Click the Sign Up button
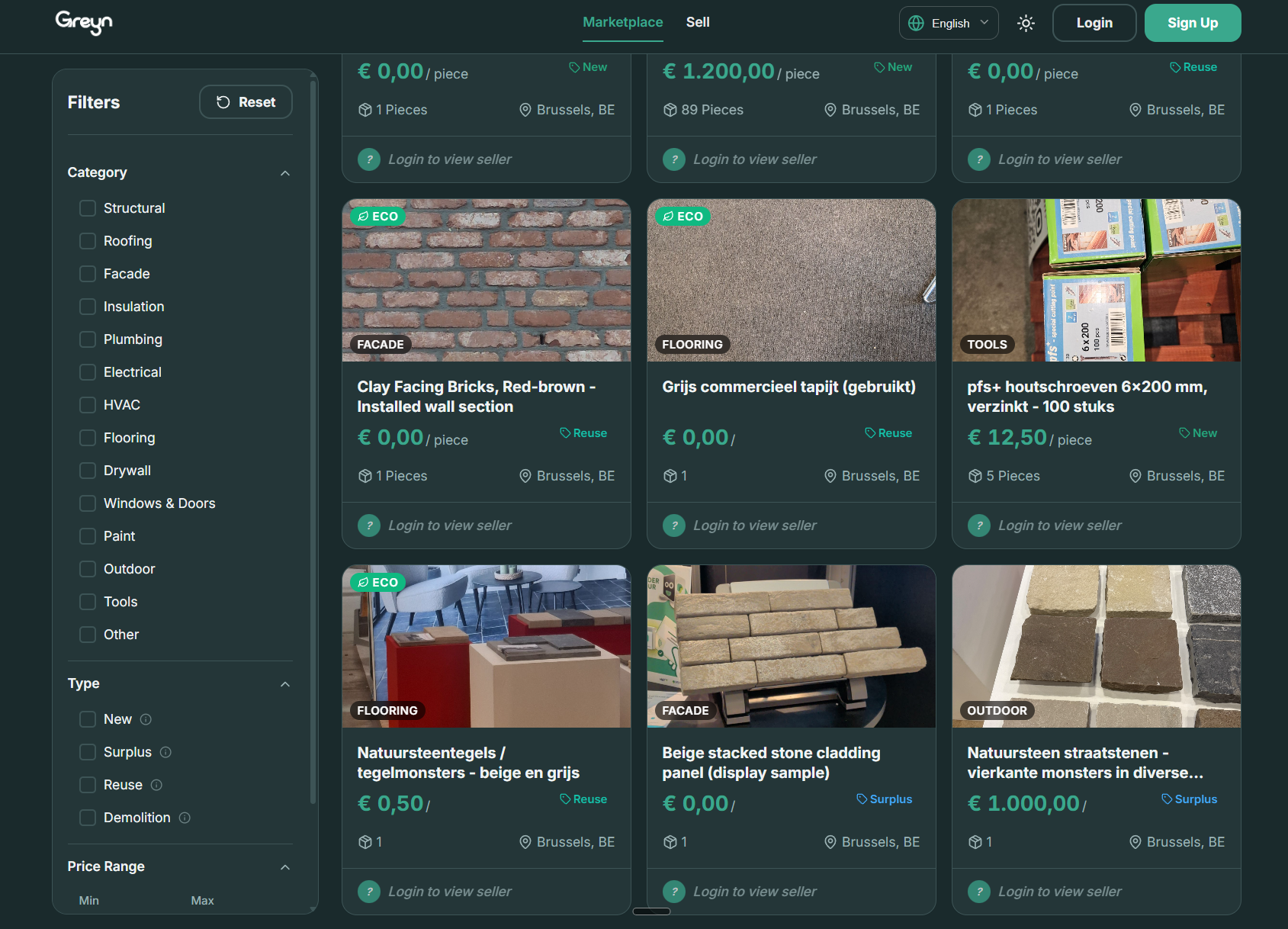The height and width of the screenshot is (929, 1288). (1193, 23)
